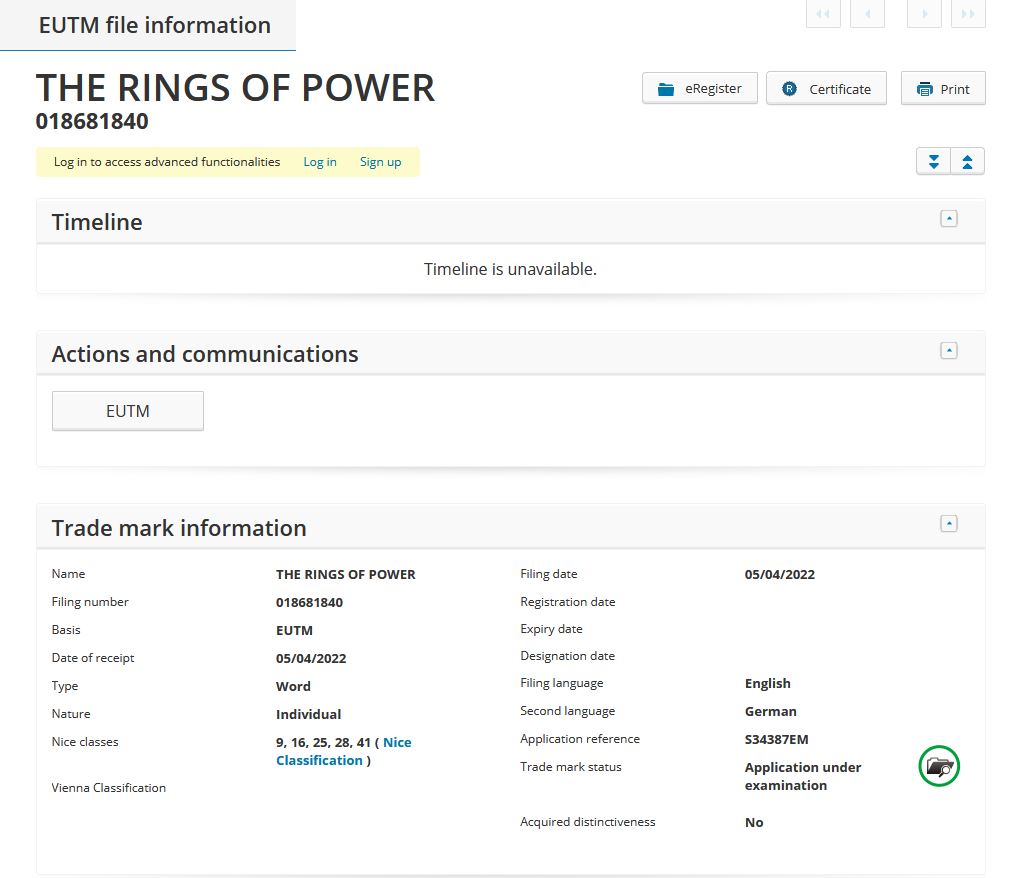Click the 'Application under examination' status
Image resolution: width=1019 pixels, height=878 pixels.
tap(803, 777)
